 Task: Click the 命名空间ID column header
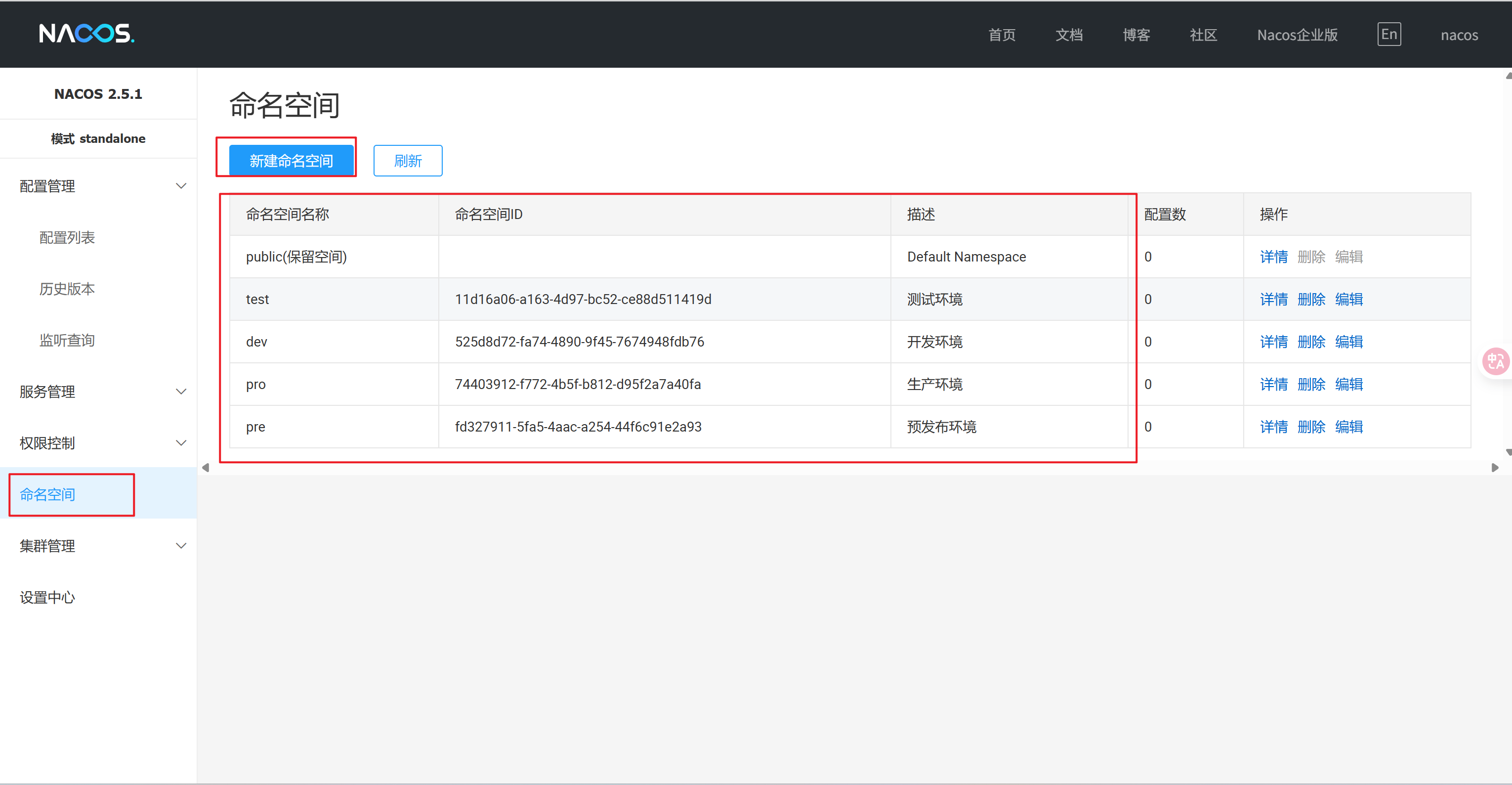665,215
